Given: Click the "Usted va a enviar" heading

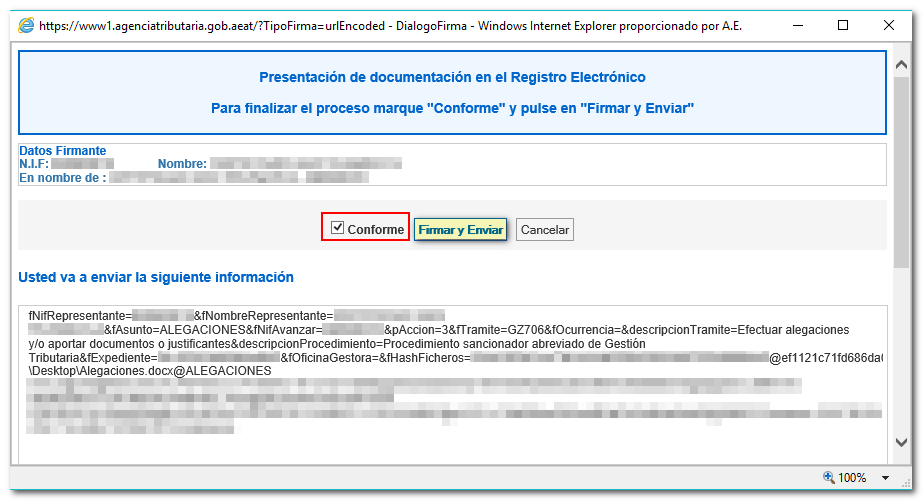Looking at the screenshot, I should click(x=156, y=277).
